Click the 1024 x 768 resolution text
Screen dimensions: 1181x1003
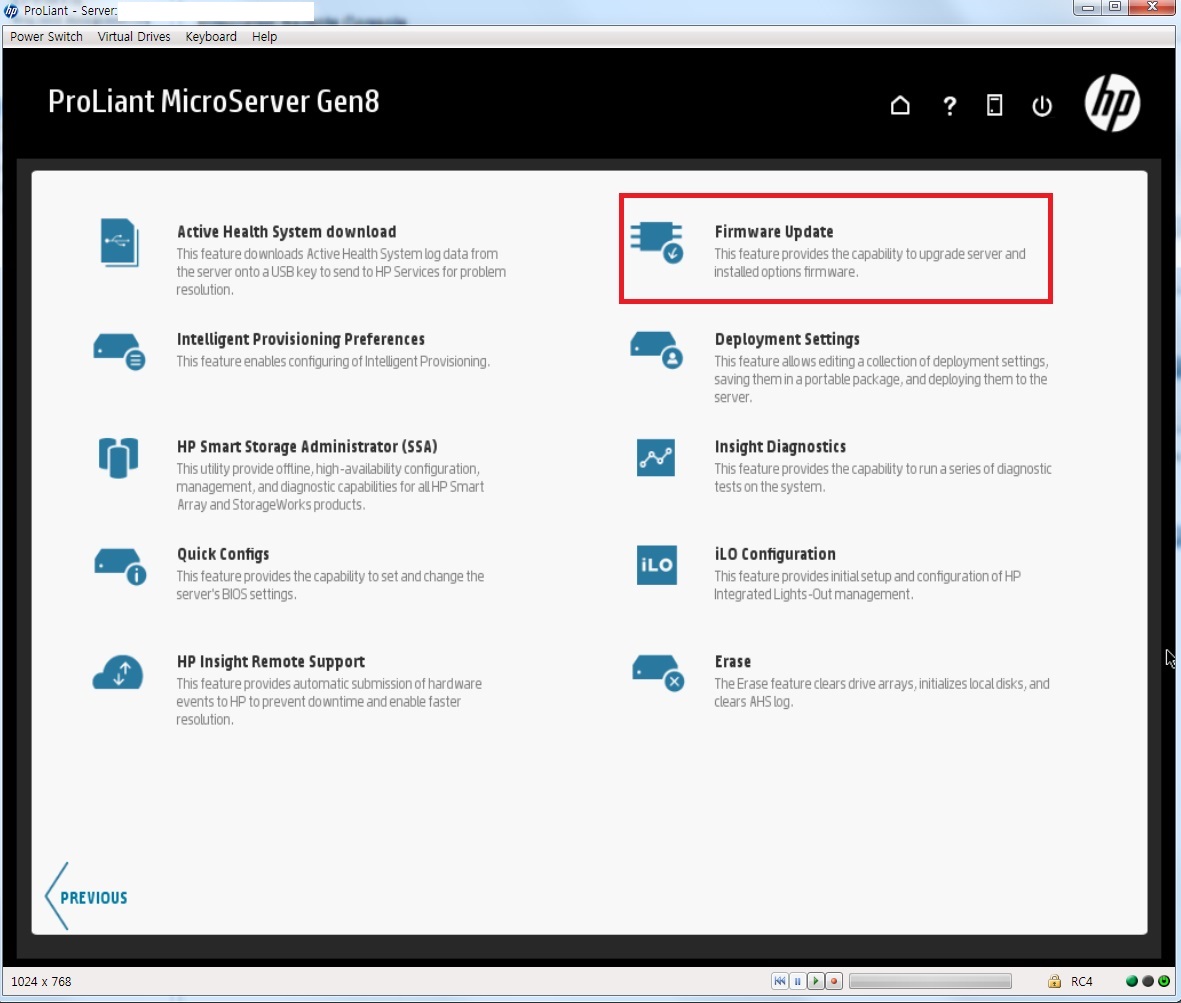[x=41, y=981]
